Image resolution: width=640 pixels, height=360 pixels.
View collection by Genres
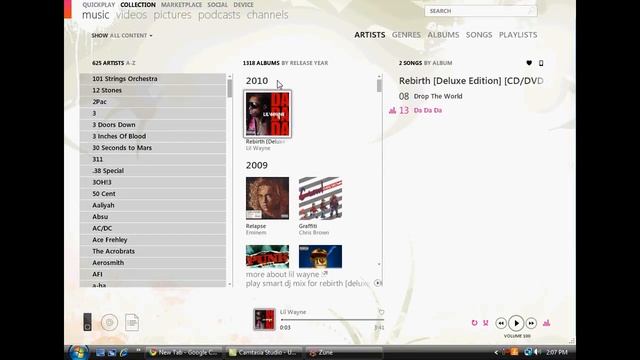[x=406, y=35]
